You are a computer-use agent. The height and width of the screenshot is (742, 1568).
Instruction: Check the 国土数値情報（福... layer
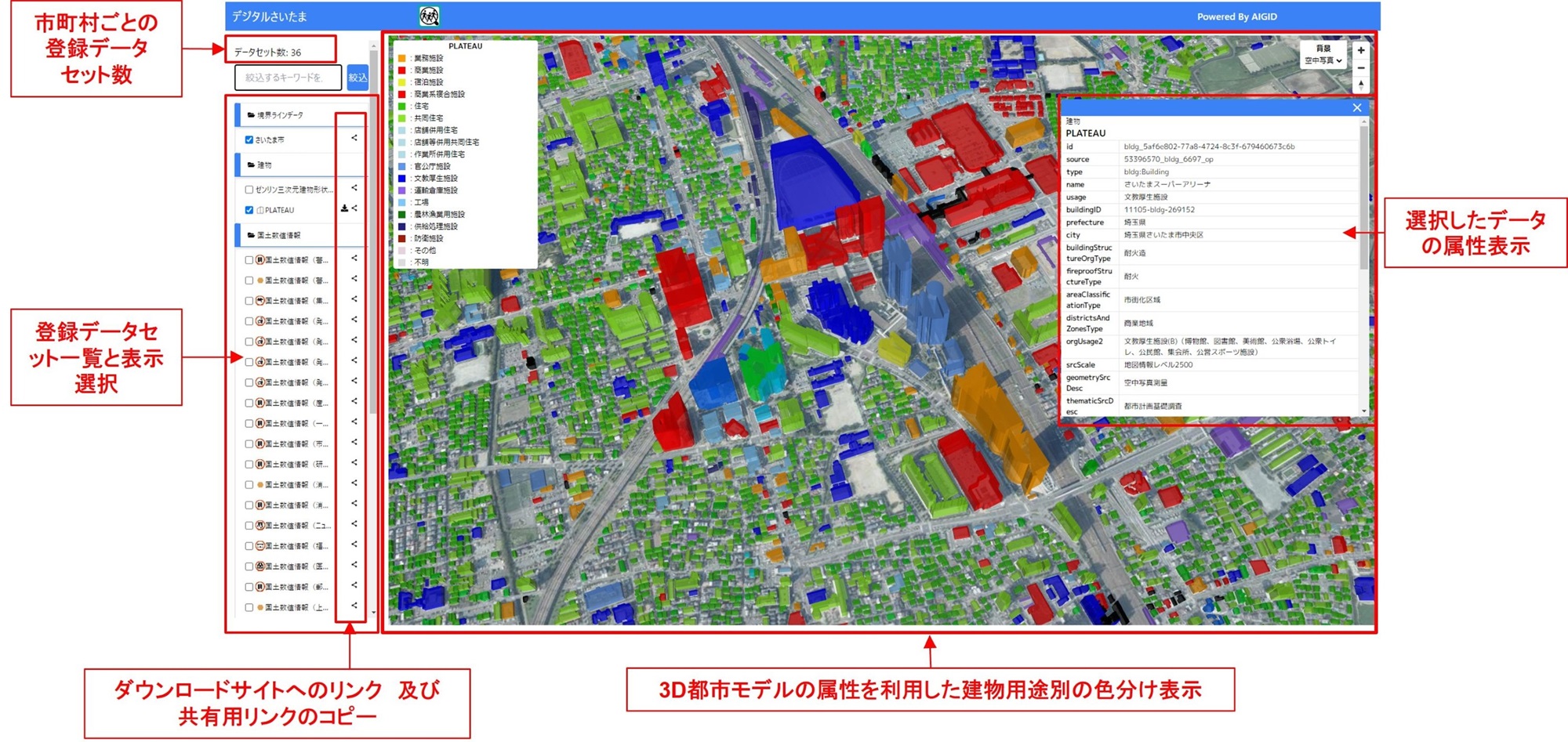pyautogui.click(x=249, y=545)
